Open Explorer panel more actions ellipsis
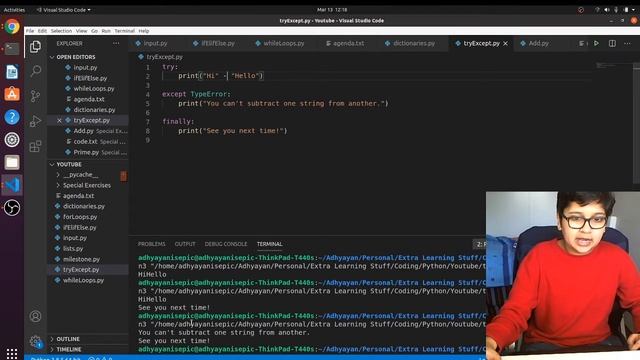 point(116,43)
